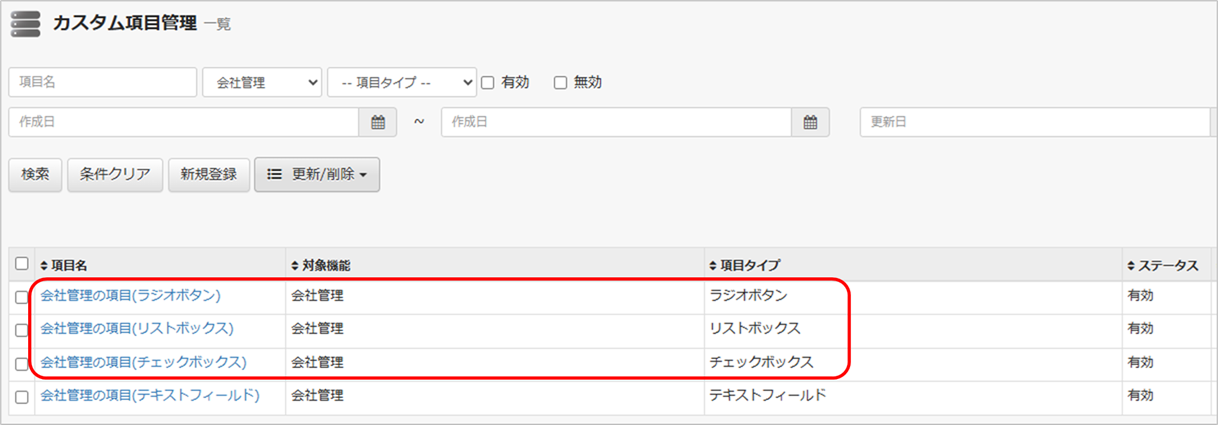
Task: Expand the 更新/削除 dropdown menu
Action: (x=317, y=174)
